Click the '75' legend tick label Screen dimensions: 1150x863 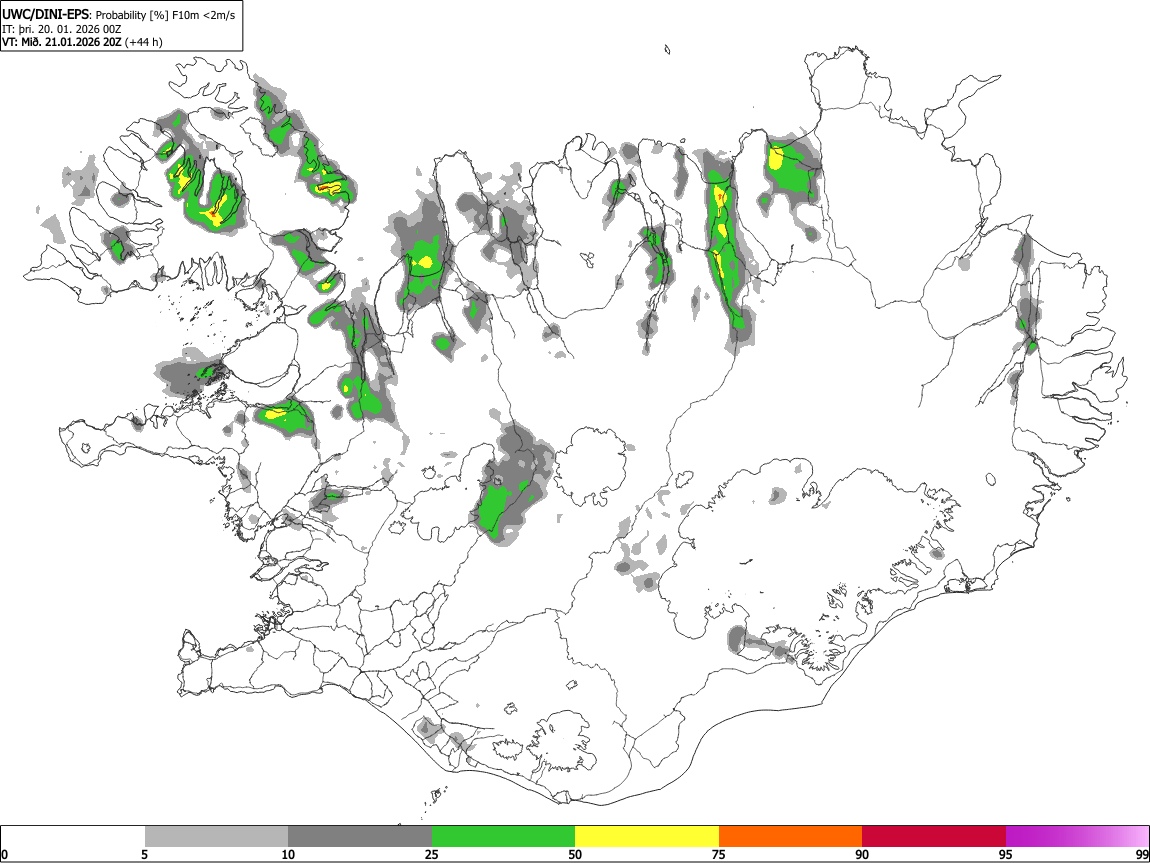[719, 855]
